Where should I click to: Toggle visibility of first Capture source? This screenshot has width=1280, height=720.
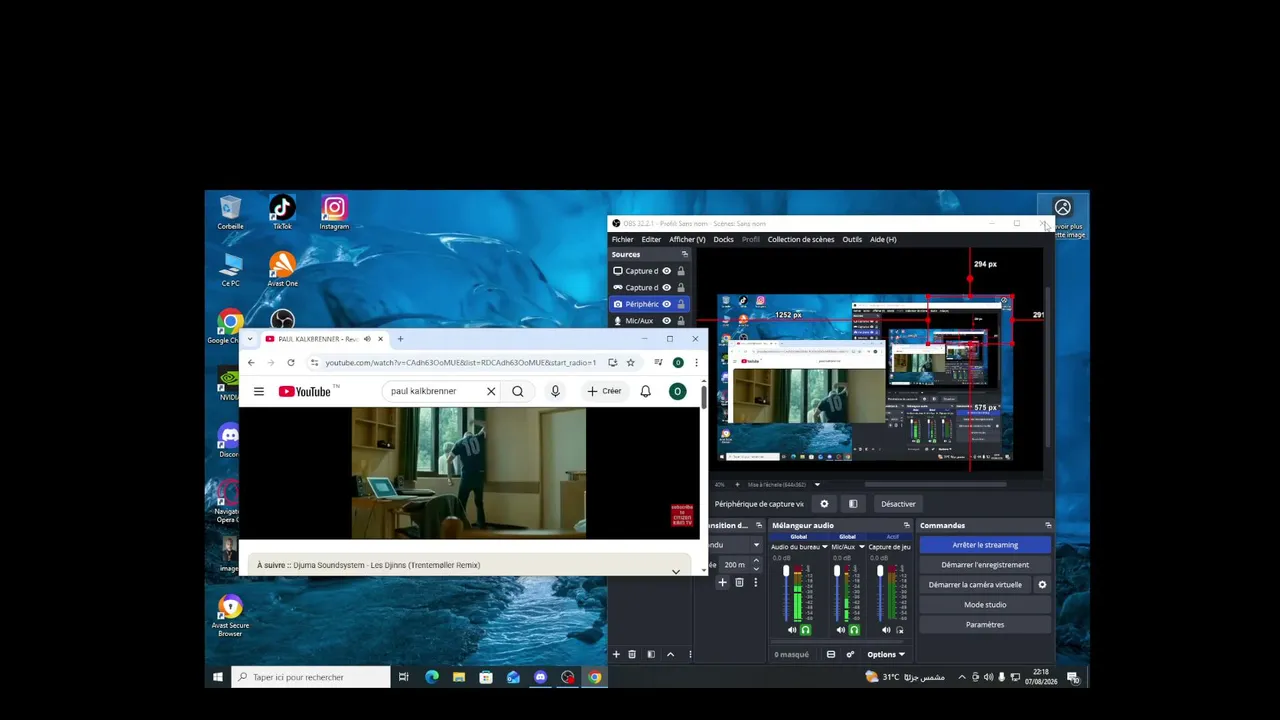tap(667, 271)
